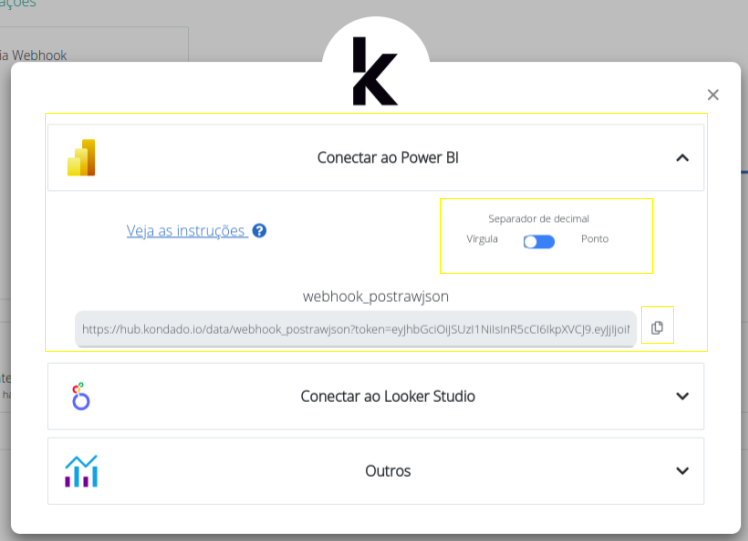Click the Looker Studio logo icon
The width and height of the screenshot is (748, 541).
(81, 396)
